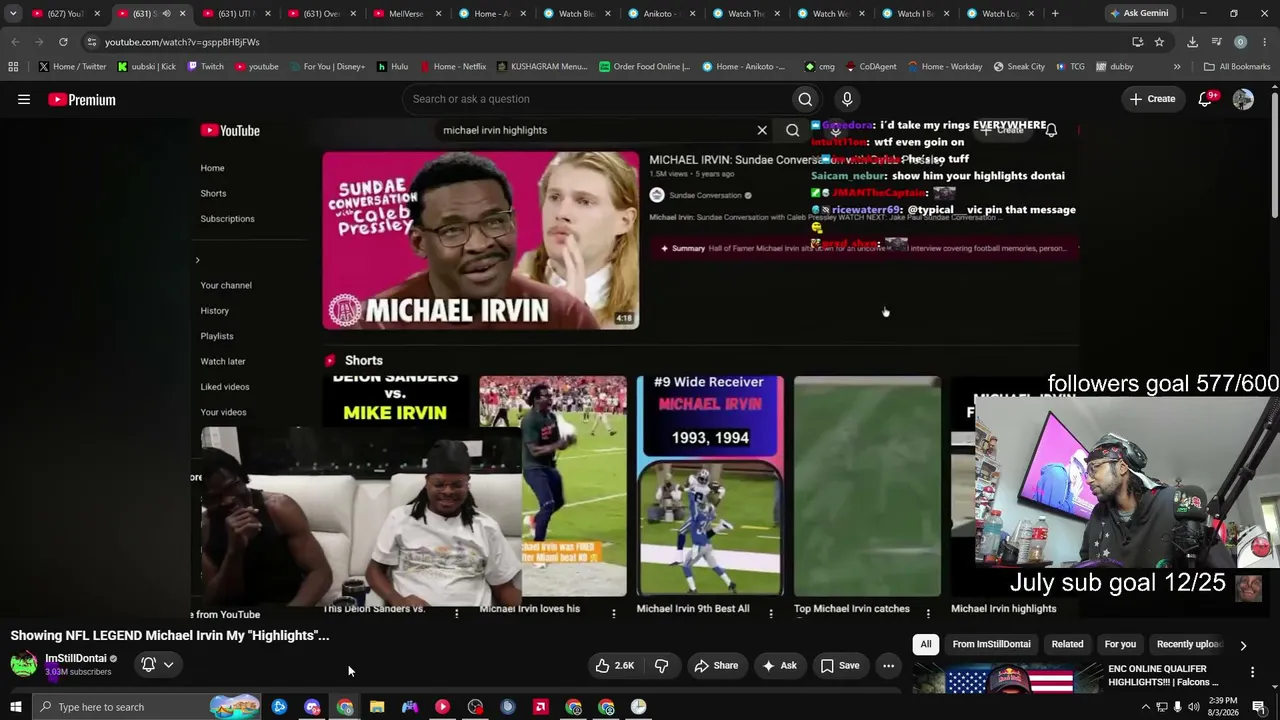Open Chrome three-dot menu
The width and height of the screenshot is (1280, 720).
(1264, 42)
